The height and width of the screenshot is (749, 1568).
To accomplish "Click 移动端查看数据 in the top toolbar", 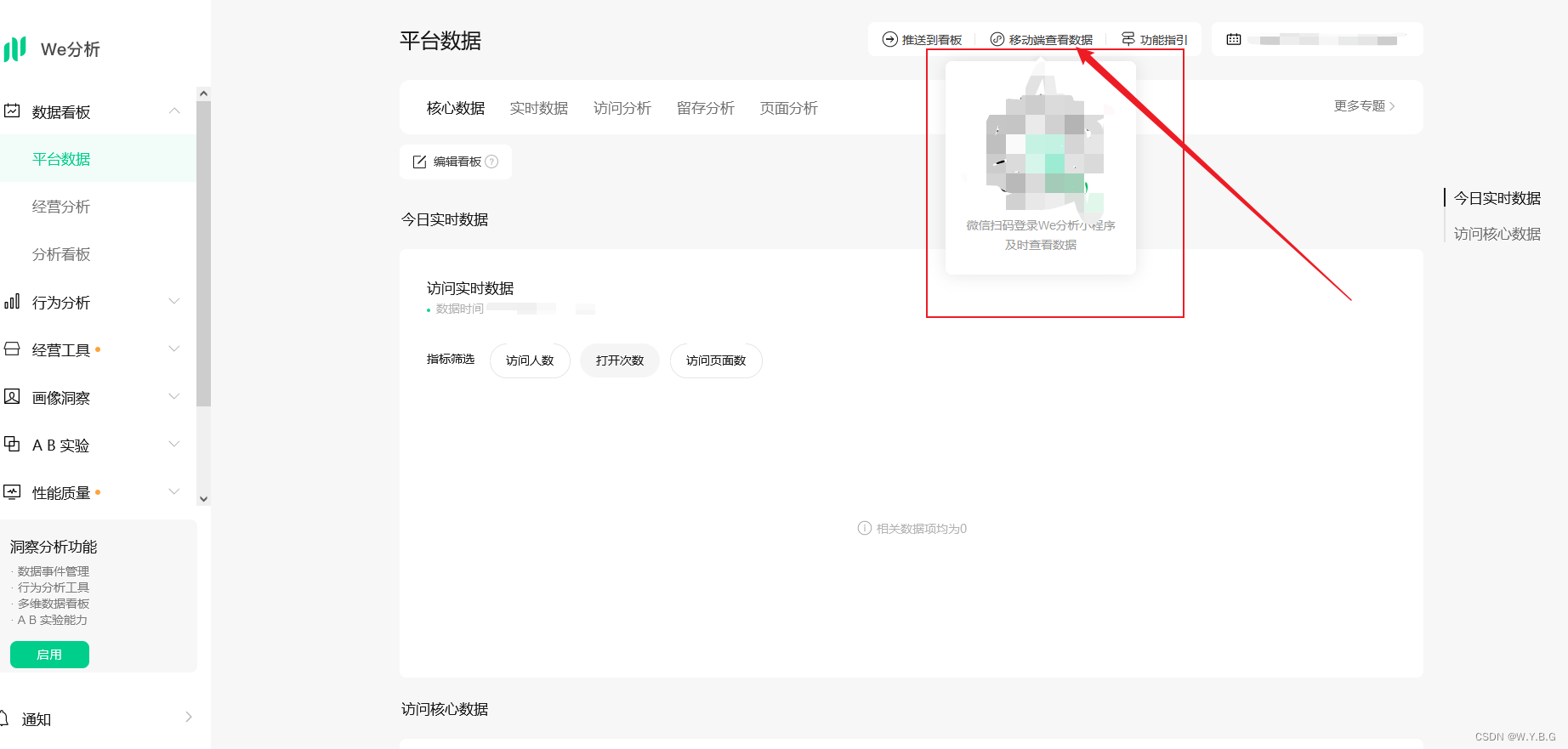I will coord(1042,39).
